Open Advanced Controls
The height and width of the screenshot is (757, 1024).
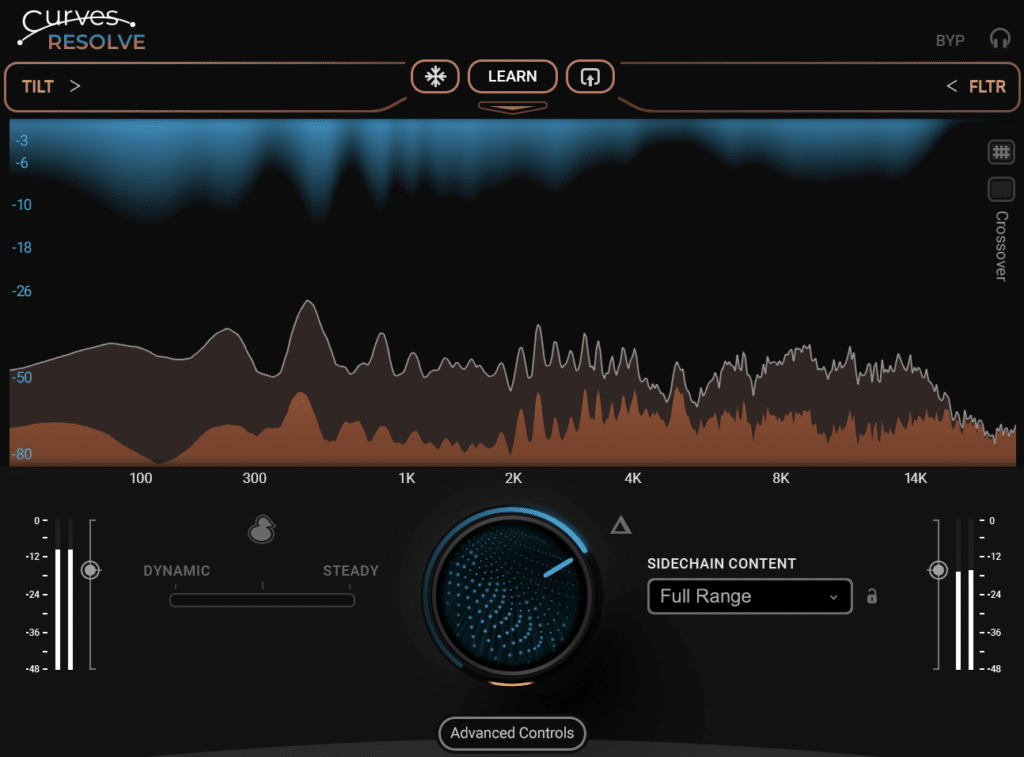point(511,733)
